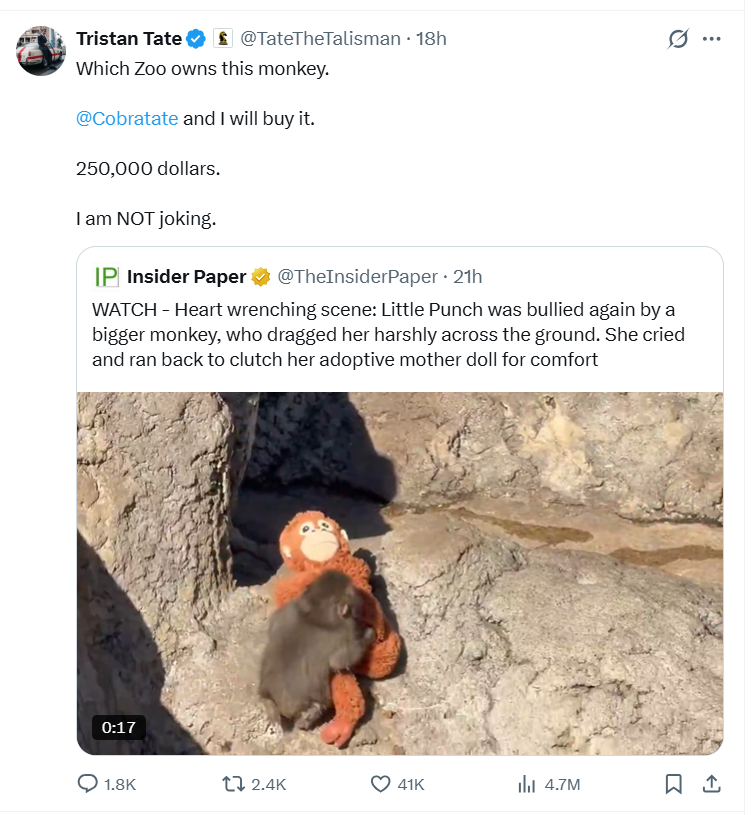The image size is (753, 815).
Task: Like the post with heart icon
Action: click(x=380, y=785)
